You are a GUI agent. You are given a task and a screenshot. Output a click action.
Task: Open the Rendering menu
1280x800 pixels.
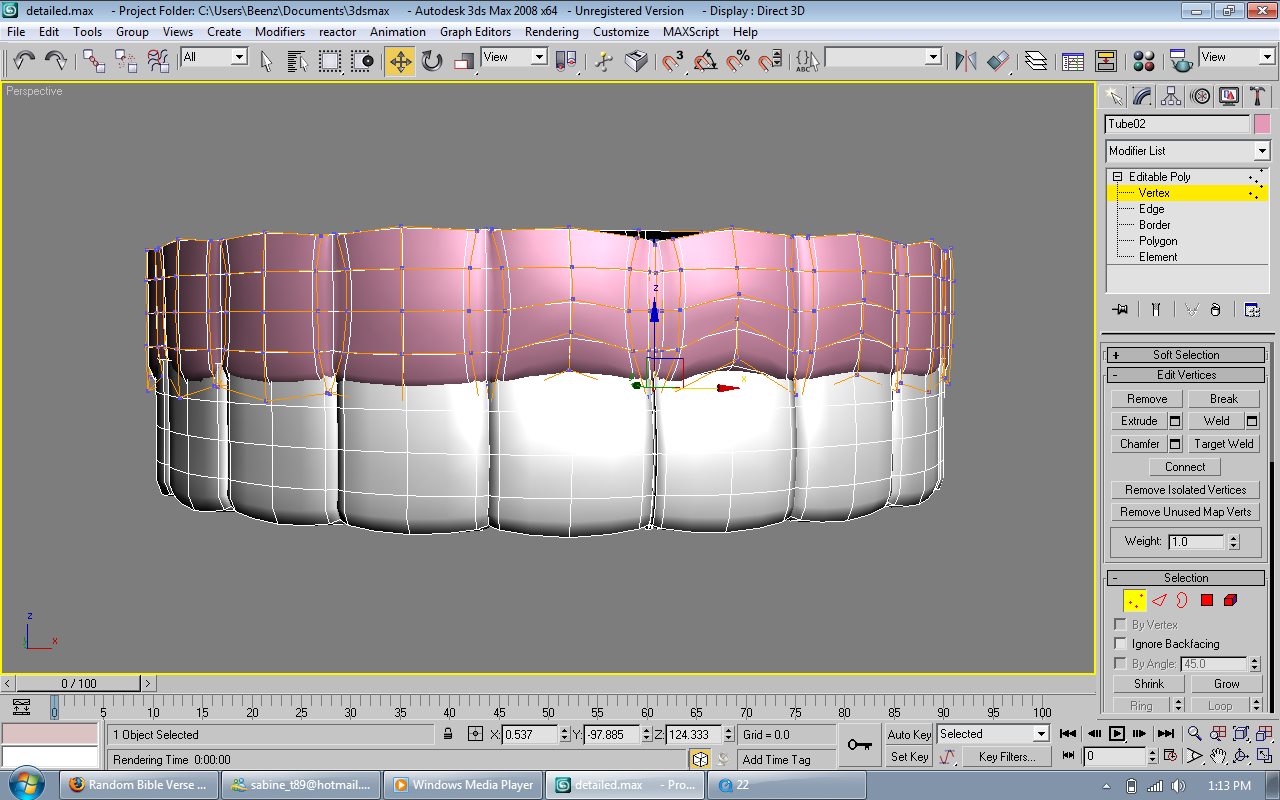pyautogui.click(x=552, y=31)
